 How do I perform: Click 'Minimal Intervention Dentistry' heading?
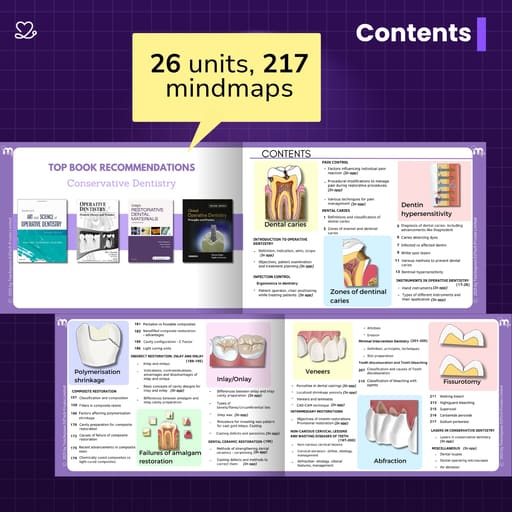tap(384, 341)
